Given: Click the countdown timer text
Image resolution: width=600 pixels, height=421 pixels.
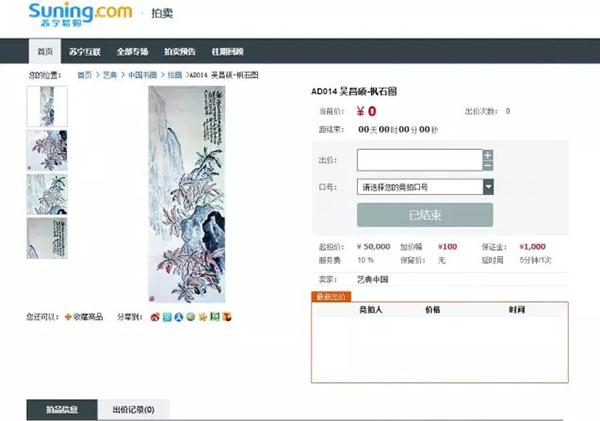Looking at the screenshot, I should (398, 130).
